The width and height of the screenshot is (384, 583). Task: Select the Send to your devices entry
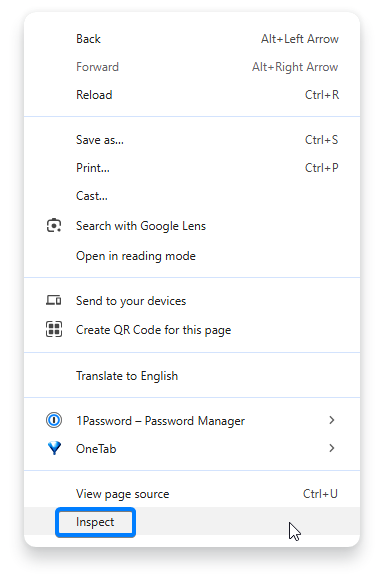192,300
